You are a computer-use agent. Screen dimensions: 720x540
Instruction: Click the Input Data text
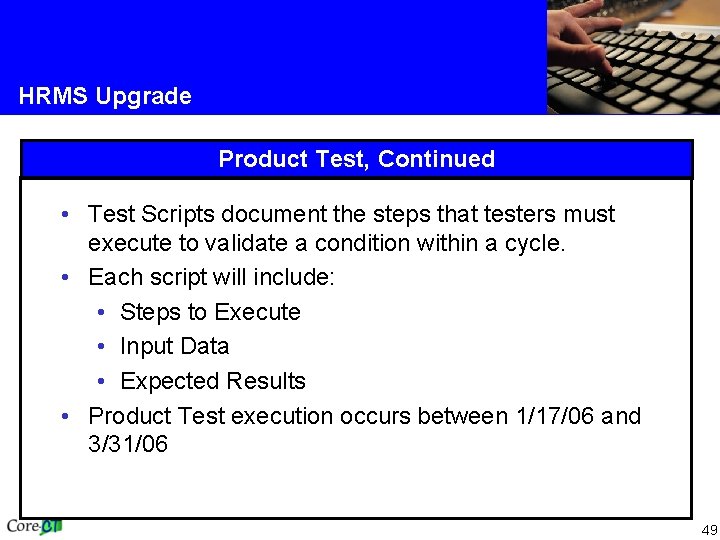[174, 347]
